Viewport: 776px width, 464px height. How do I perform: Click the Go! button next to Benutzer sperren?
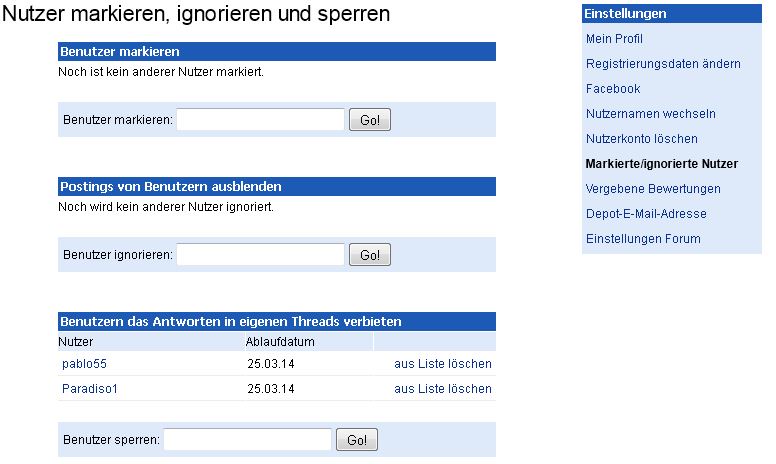[357, 440]
